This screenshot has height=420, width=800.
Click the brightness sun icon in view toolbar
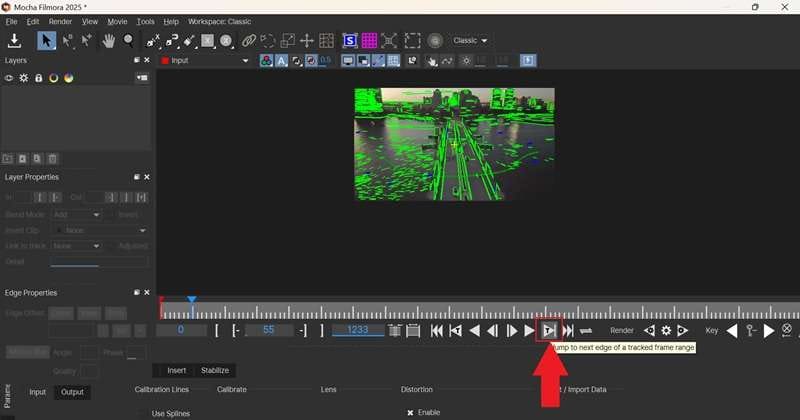(x=466, y=61)
